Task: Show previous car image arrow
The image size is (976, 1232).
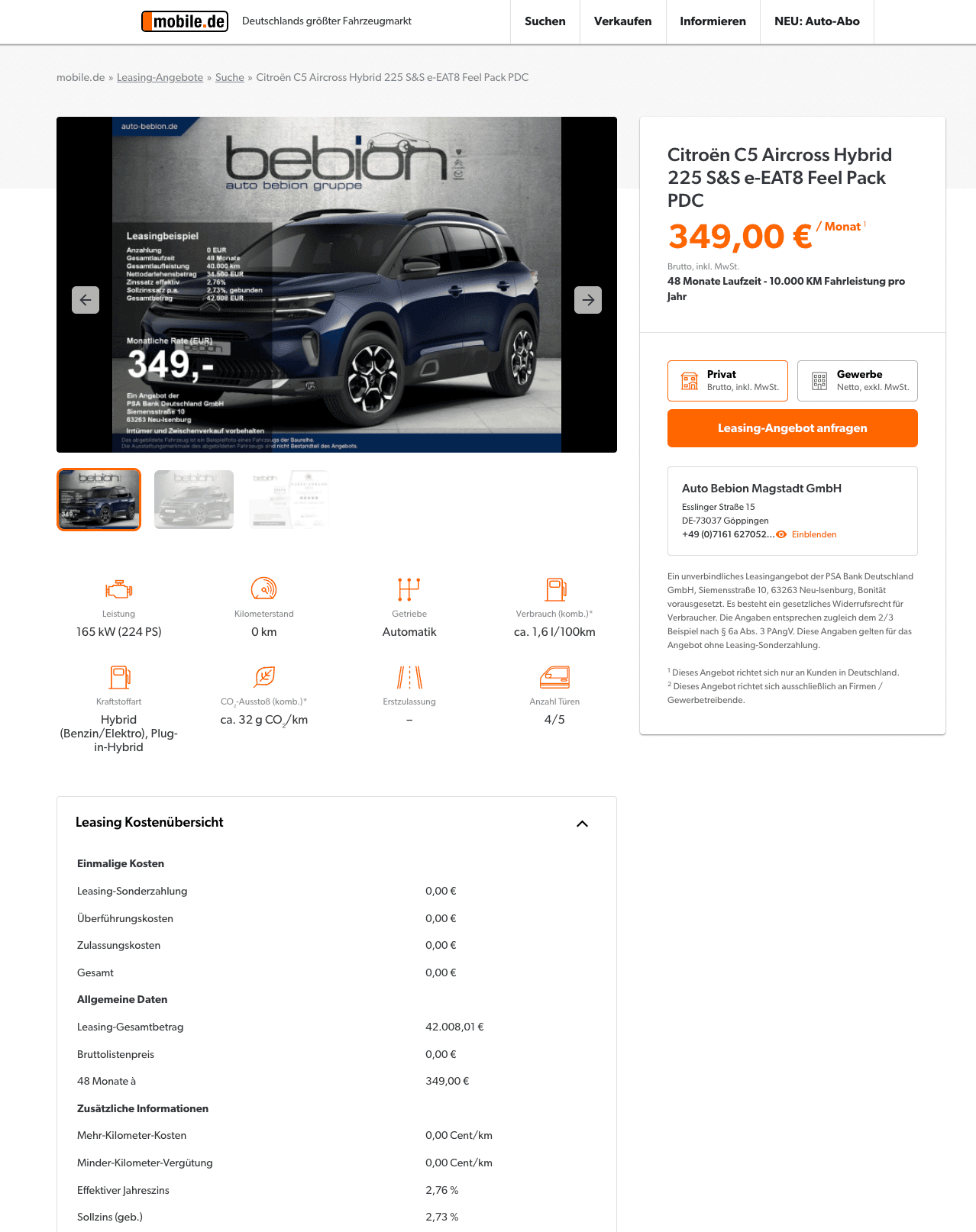Action: 86,300
